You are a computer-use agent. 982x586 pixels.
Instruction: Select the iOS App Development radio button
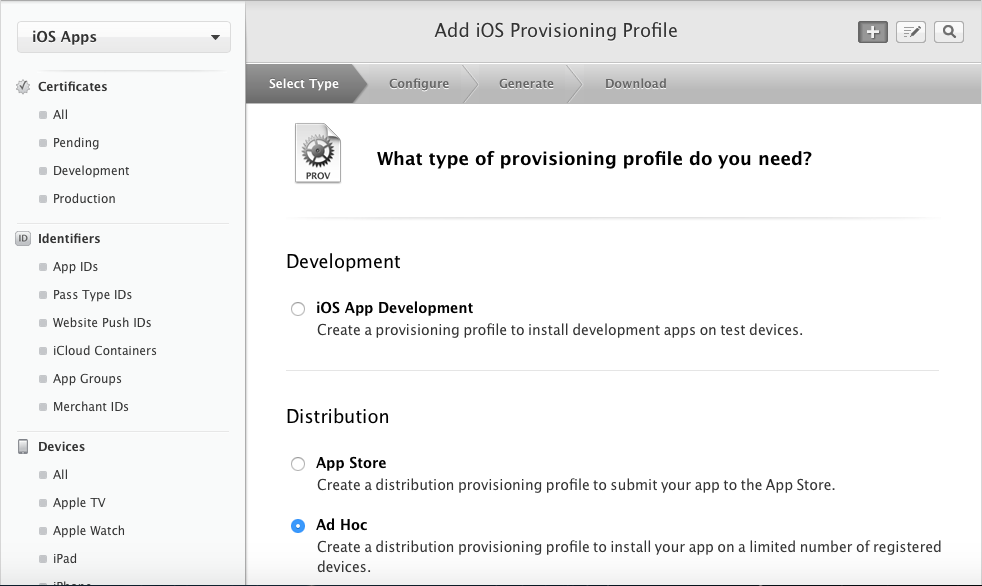[298, 309]
